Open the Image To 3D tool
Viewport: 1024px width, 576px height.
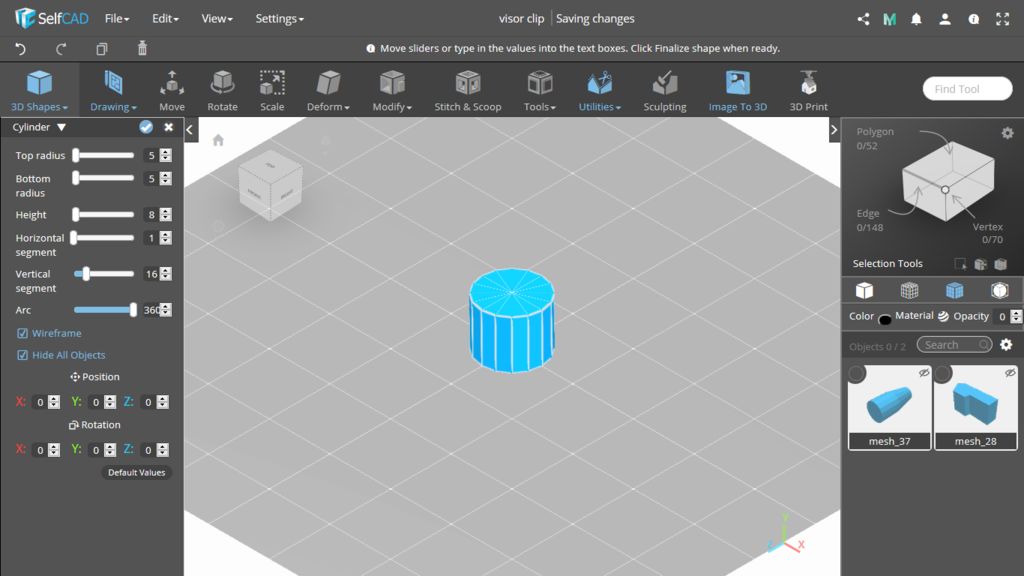point(737,91)
